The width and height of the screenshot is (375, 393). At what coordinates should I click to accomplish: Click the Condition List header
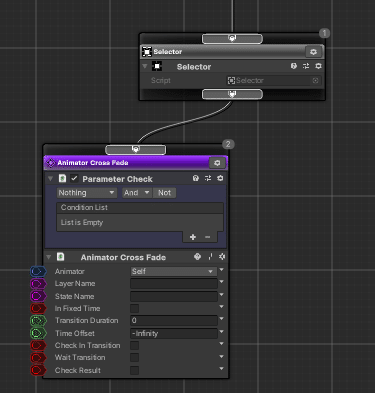[x=140, y=207]
